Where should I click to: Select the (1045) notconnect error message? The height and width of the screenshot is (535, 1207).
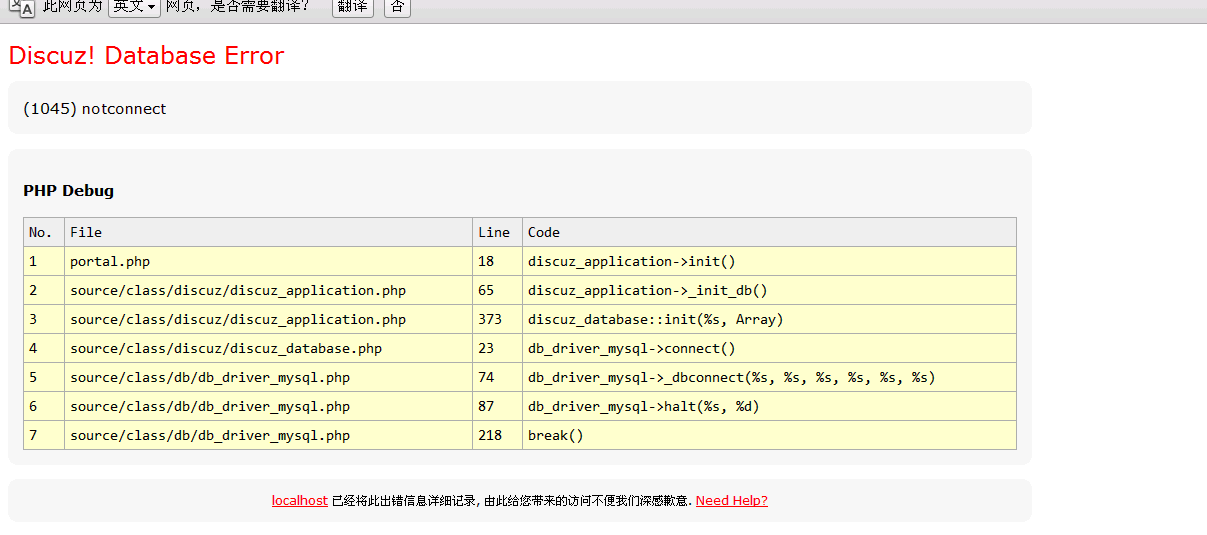95,109
